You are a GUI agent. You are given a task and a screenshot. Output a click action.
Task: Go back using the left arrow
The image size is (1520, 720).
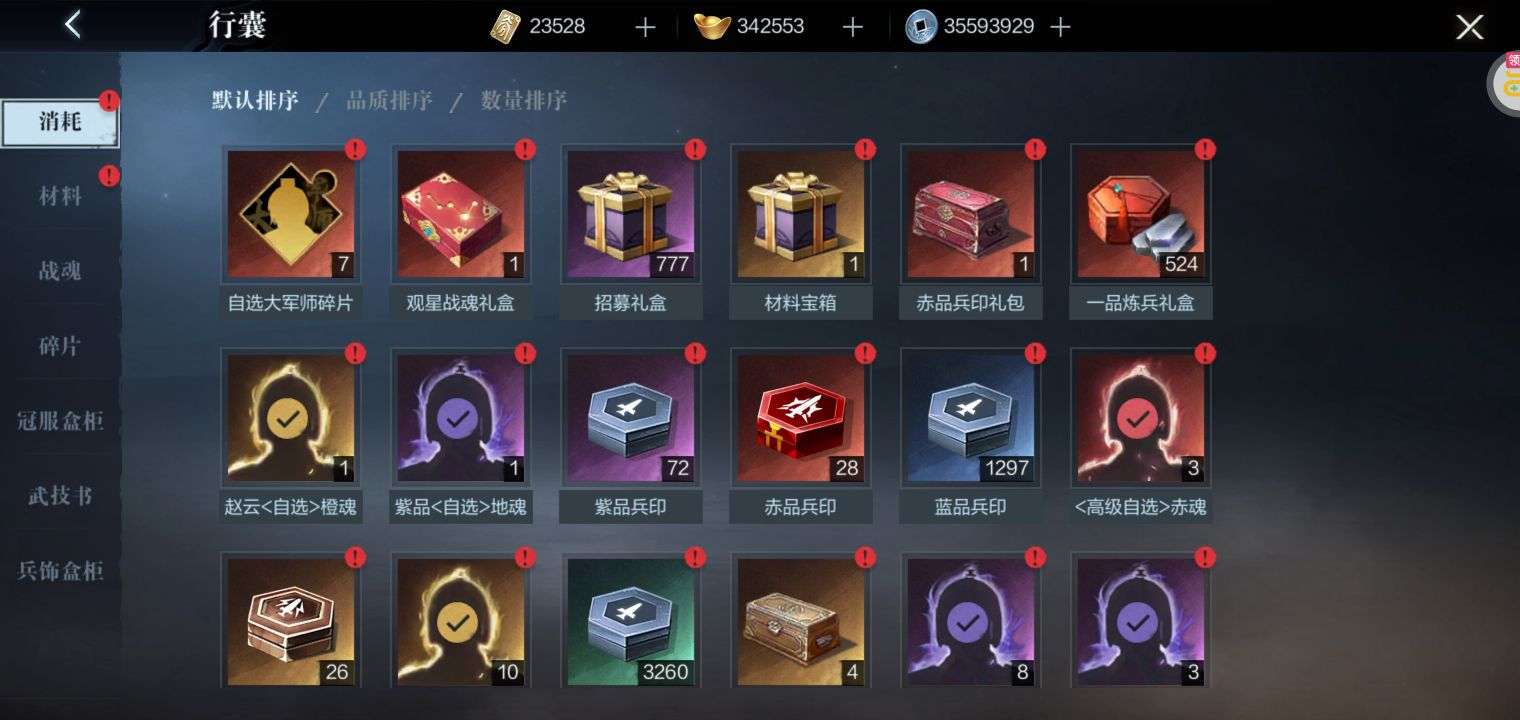(x=72, y=25)
